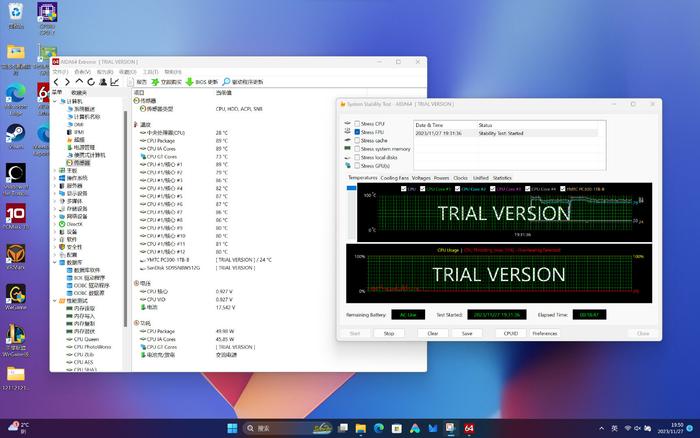Go back using AIDA64 back arrow
The width and height of the screenshot is (700, 438).
click(56, 82)
